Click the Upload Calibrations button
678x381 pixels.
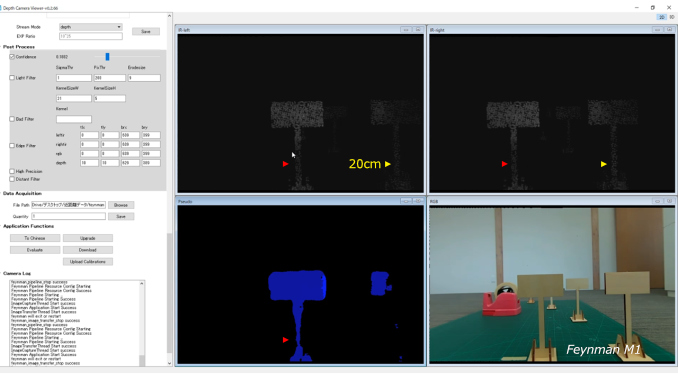[88, 262]
